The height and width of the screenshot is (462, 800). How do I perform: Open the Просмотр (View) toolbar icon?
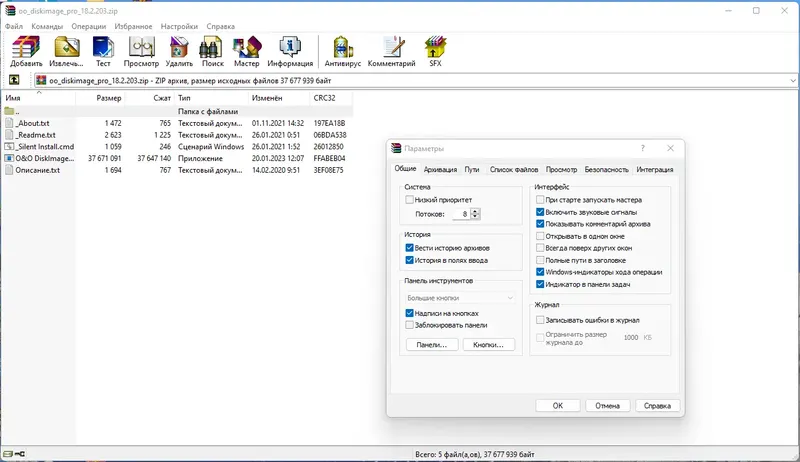coord(141,47)
